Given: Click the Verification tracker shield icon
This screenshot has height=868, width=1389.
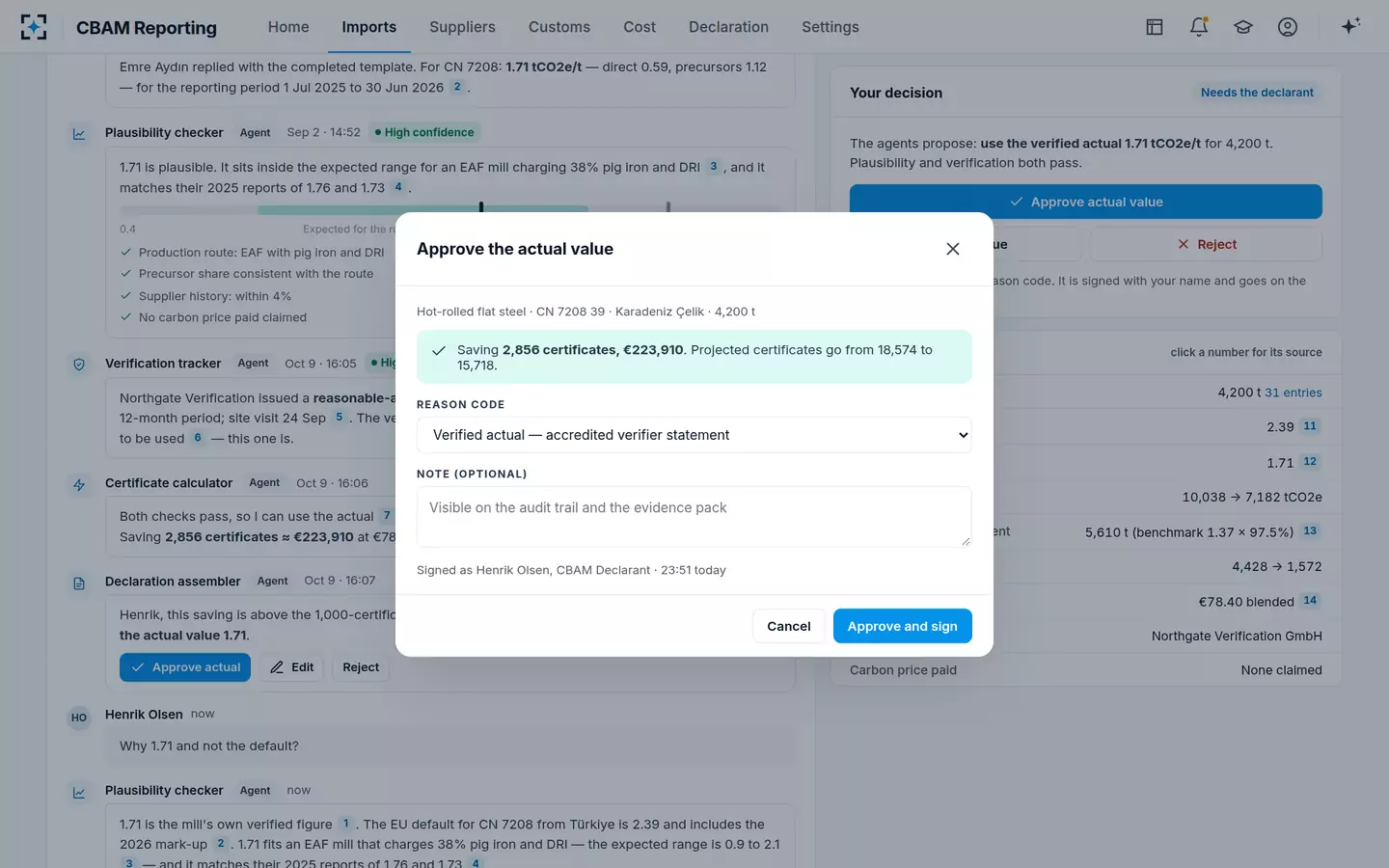Looking at the screenshot, I should tap(79, 365).
